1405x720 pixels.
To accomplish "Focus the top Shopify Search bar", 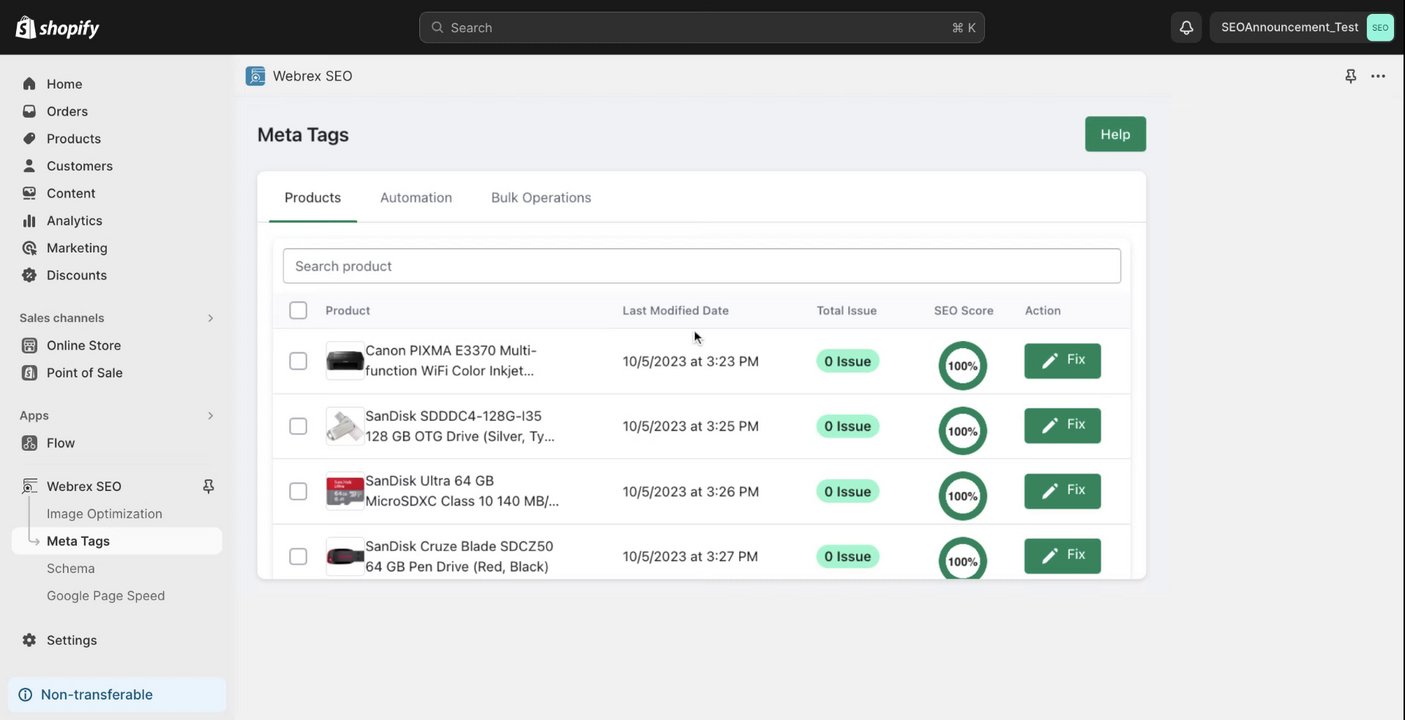I will [x=702, y=27].
